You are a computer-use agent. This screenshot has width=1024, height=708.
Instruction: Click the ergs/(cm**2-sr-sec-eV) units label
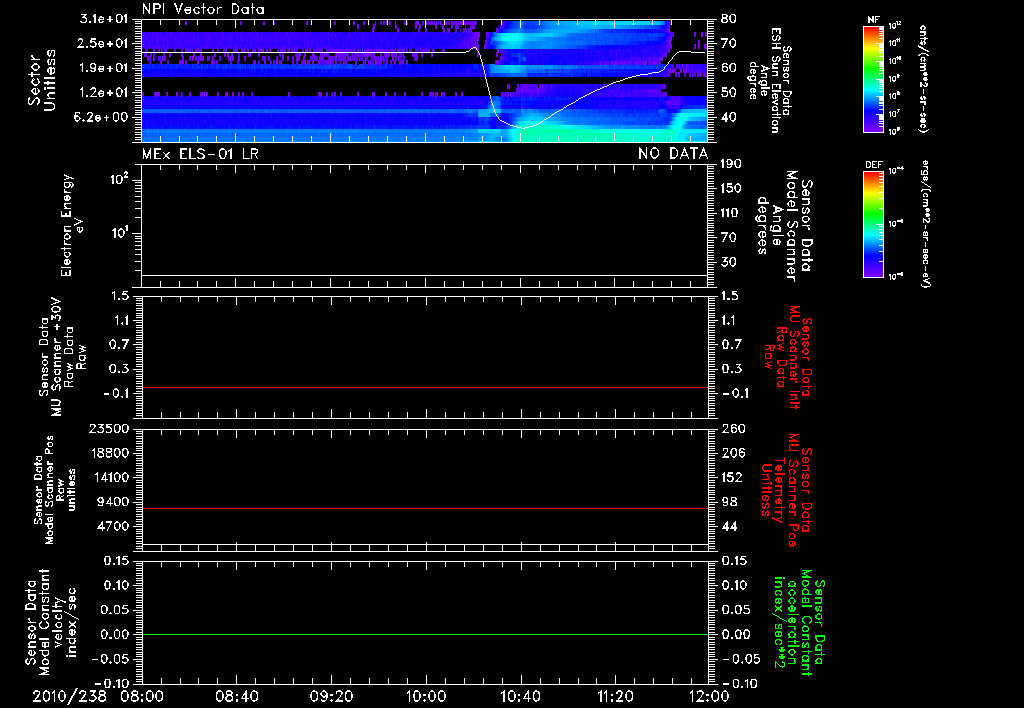[x=923, y=223]
